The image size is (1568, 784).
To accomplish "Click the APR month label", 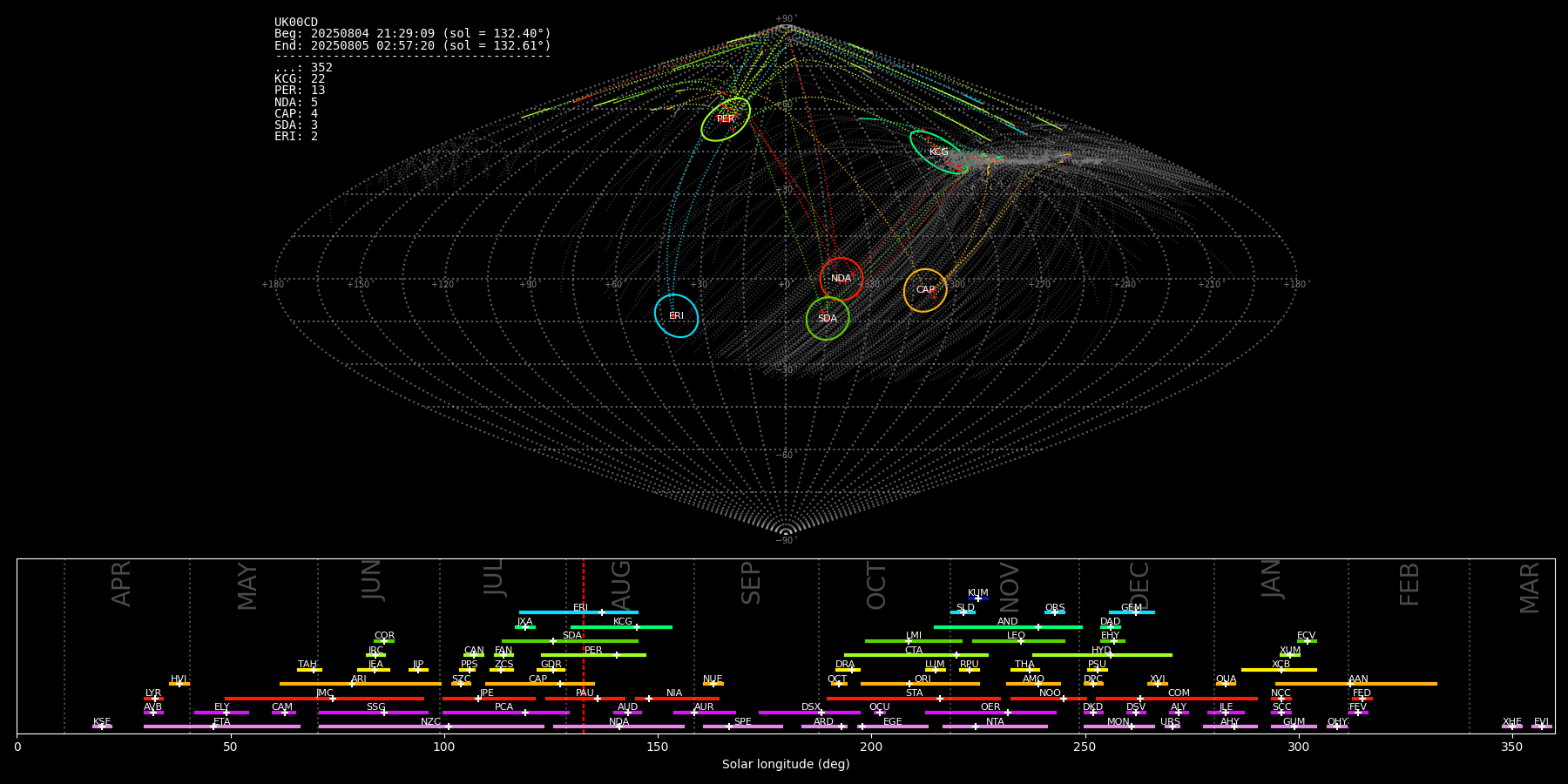I will 121,584.
